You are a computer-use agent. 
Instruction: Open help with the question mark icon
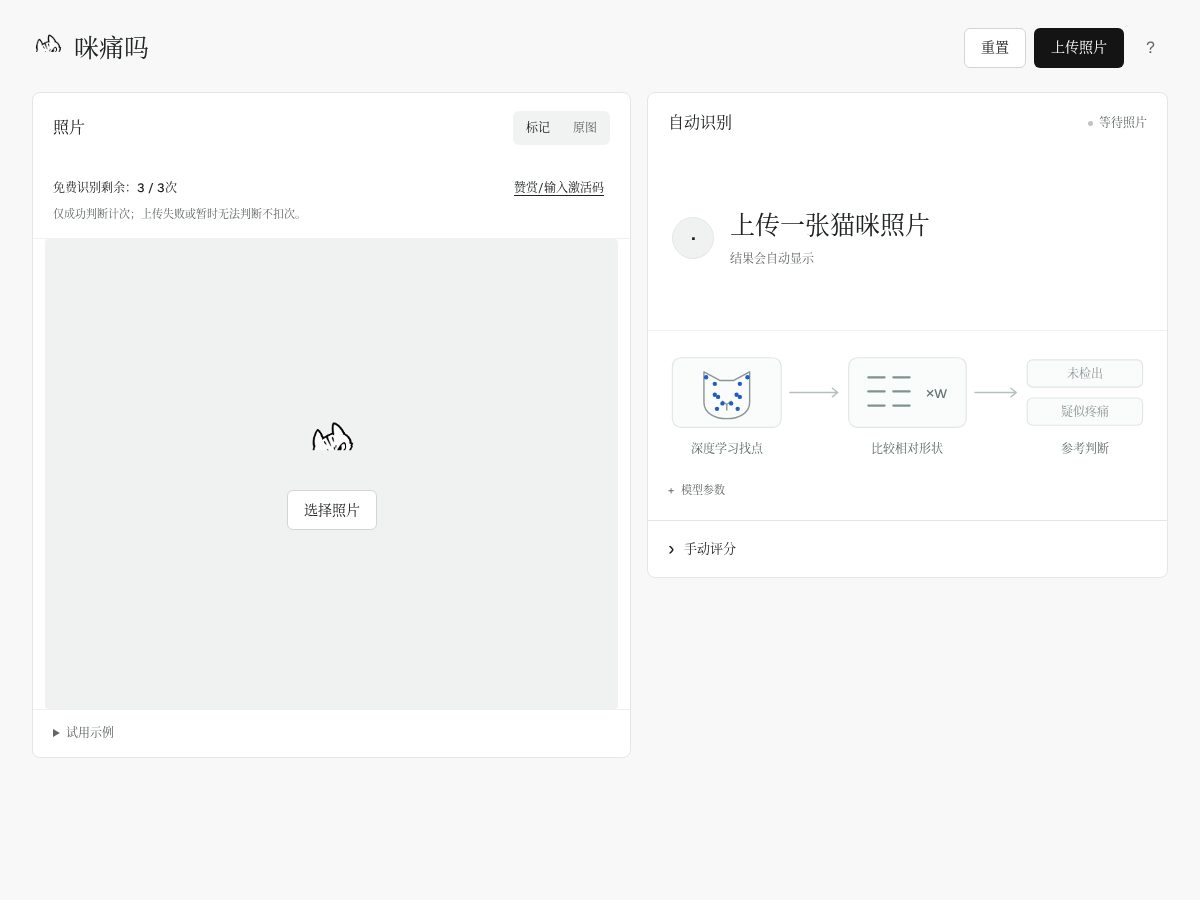click(1150, 48)
